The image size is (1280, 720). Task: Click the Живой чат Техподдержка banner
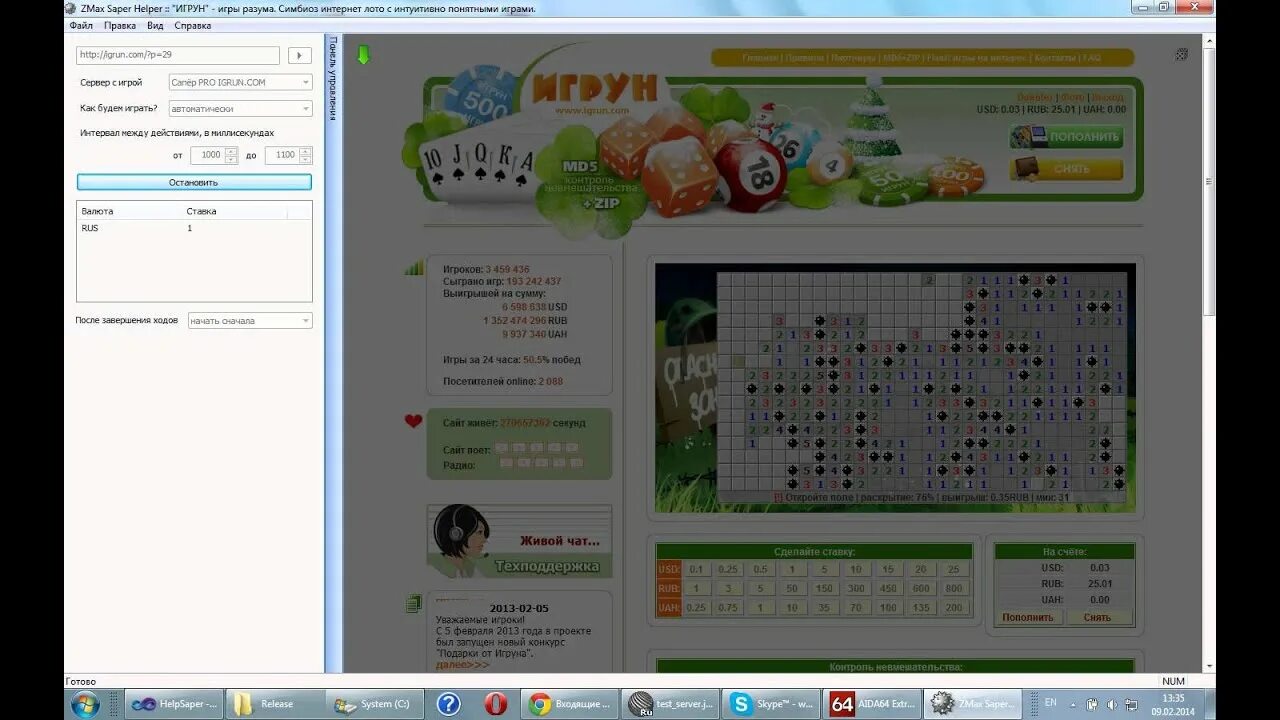tap(519, 541)
